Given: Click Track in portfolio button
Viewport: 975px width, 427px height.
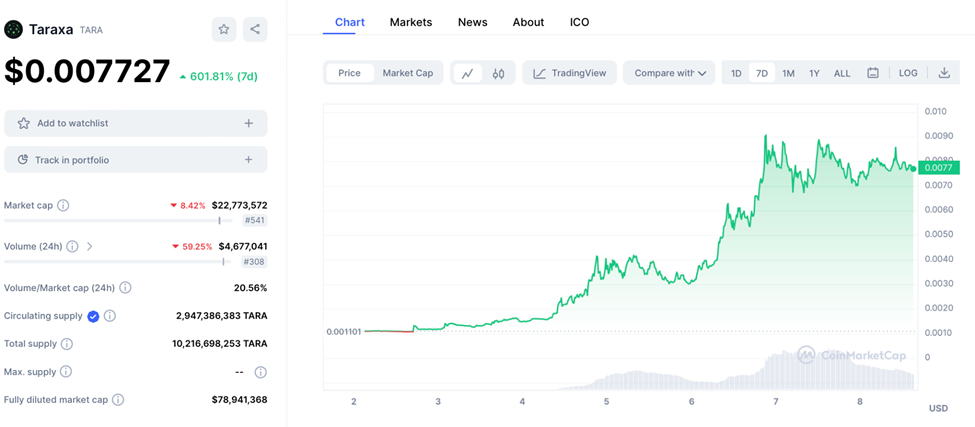Looking at the screenshot, I should click(x=136, y=160).
